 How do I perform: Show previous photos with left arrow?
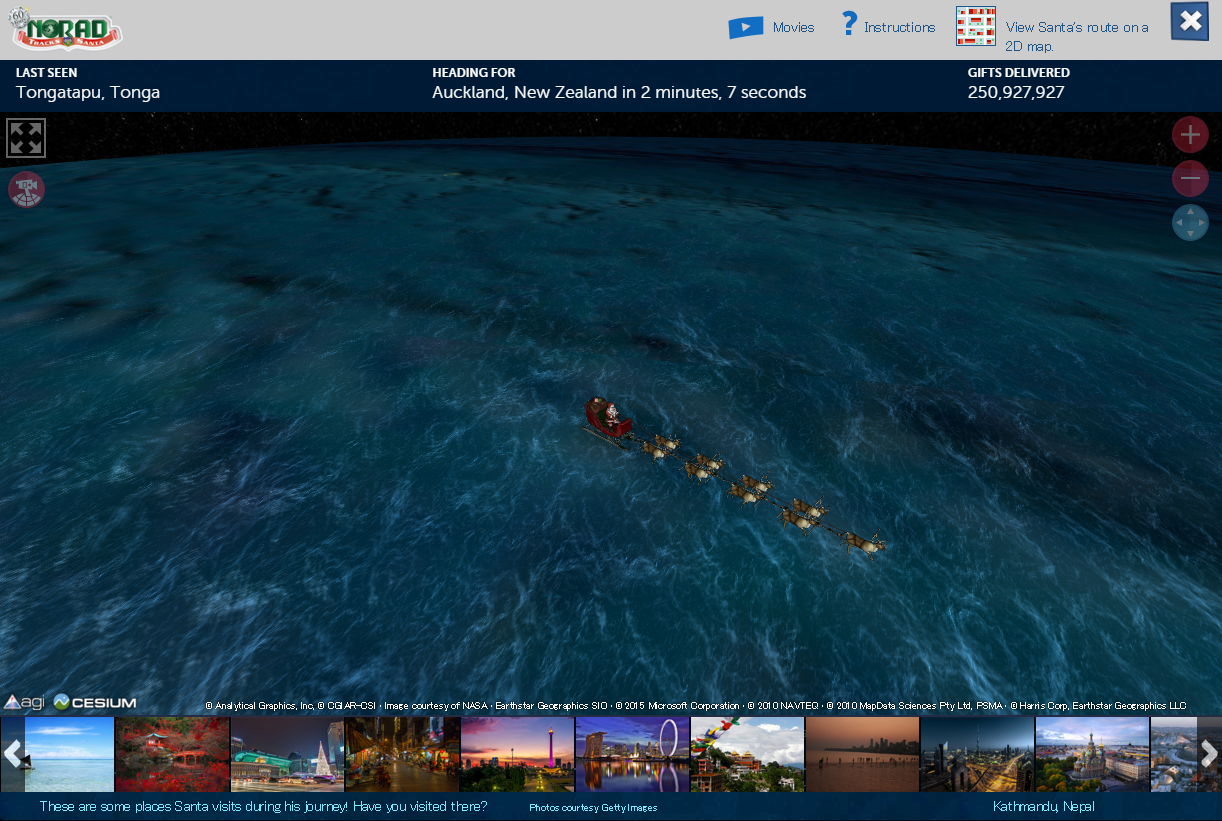pyautogui.click(x=12, y=754)
